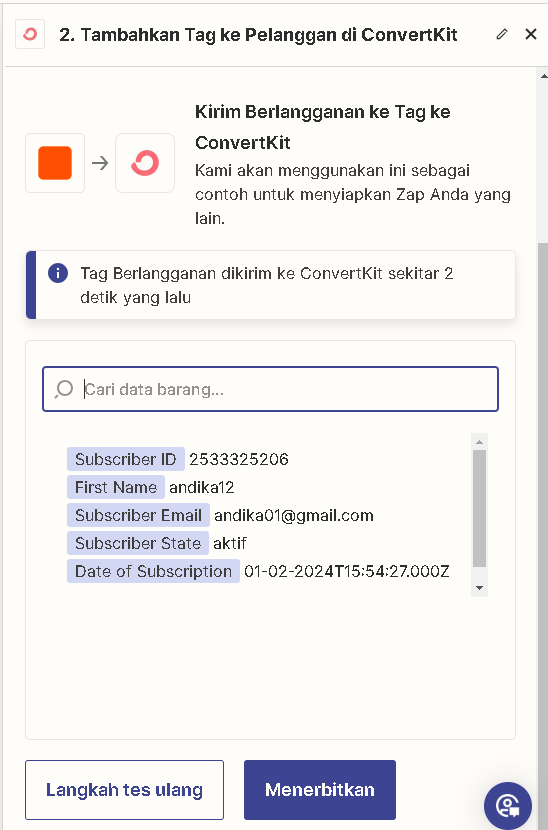The width and height of the screenshot is (548, 830).
Task: Click the data list scrollbar thumb
Action: pos(479,508)
